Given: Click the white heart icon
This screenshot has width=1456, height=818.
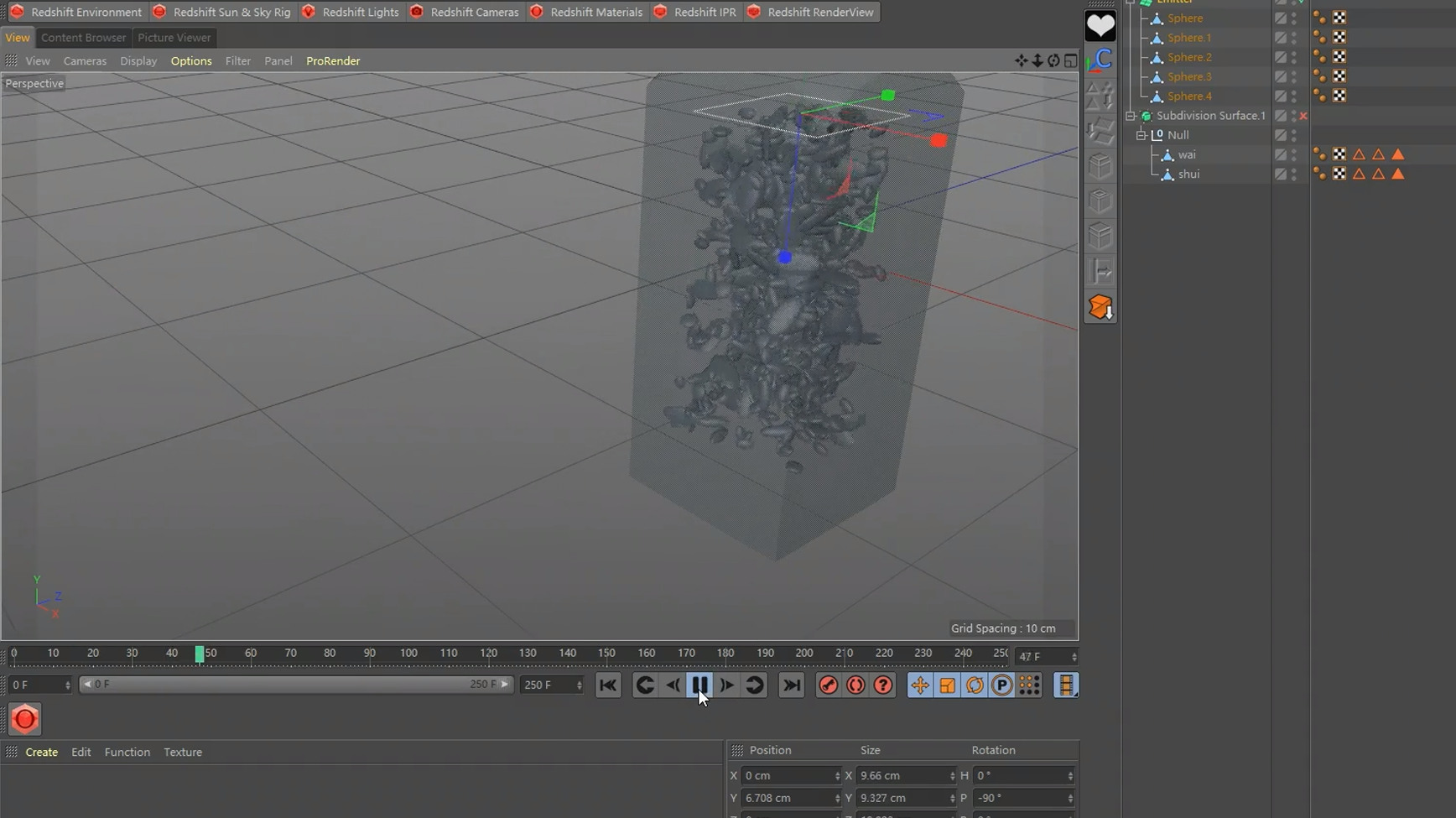Looking at the screenshot, I should coord(1100,26).
